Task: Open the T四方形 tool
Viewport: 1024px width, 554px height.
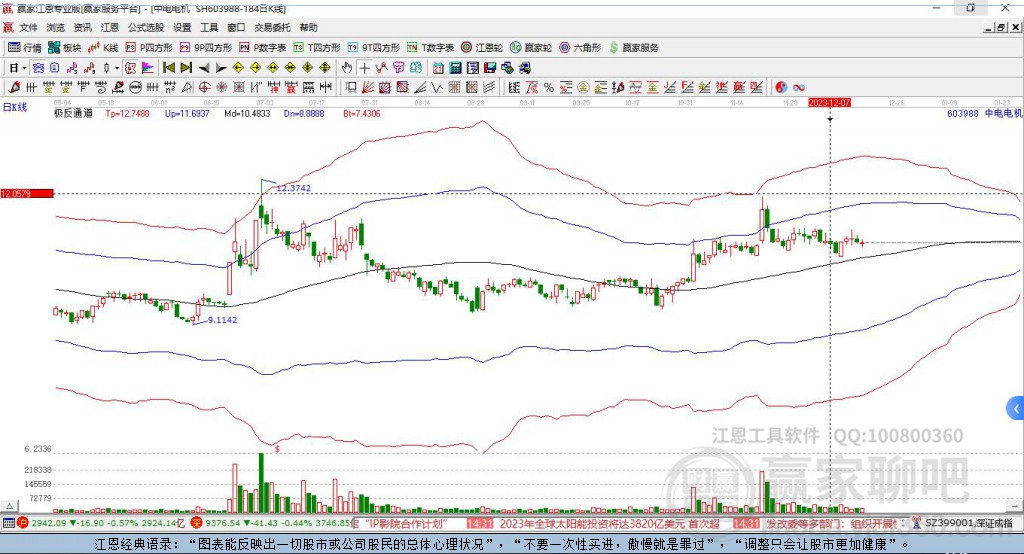Action: pyautogui.click(x=317, y=48)
